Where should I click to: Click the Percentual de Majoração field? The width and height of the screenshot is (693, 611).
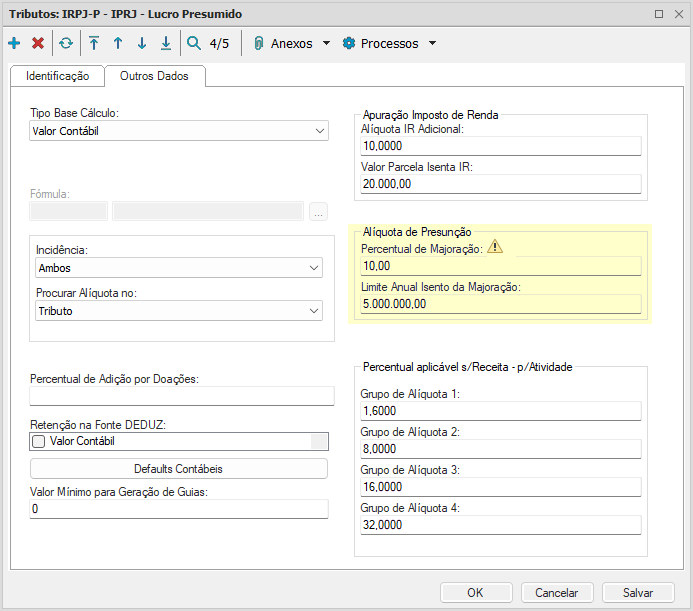point(501,266)
